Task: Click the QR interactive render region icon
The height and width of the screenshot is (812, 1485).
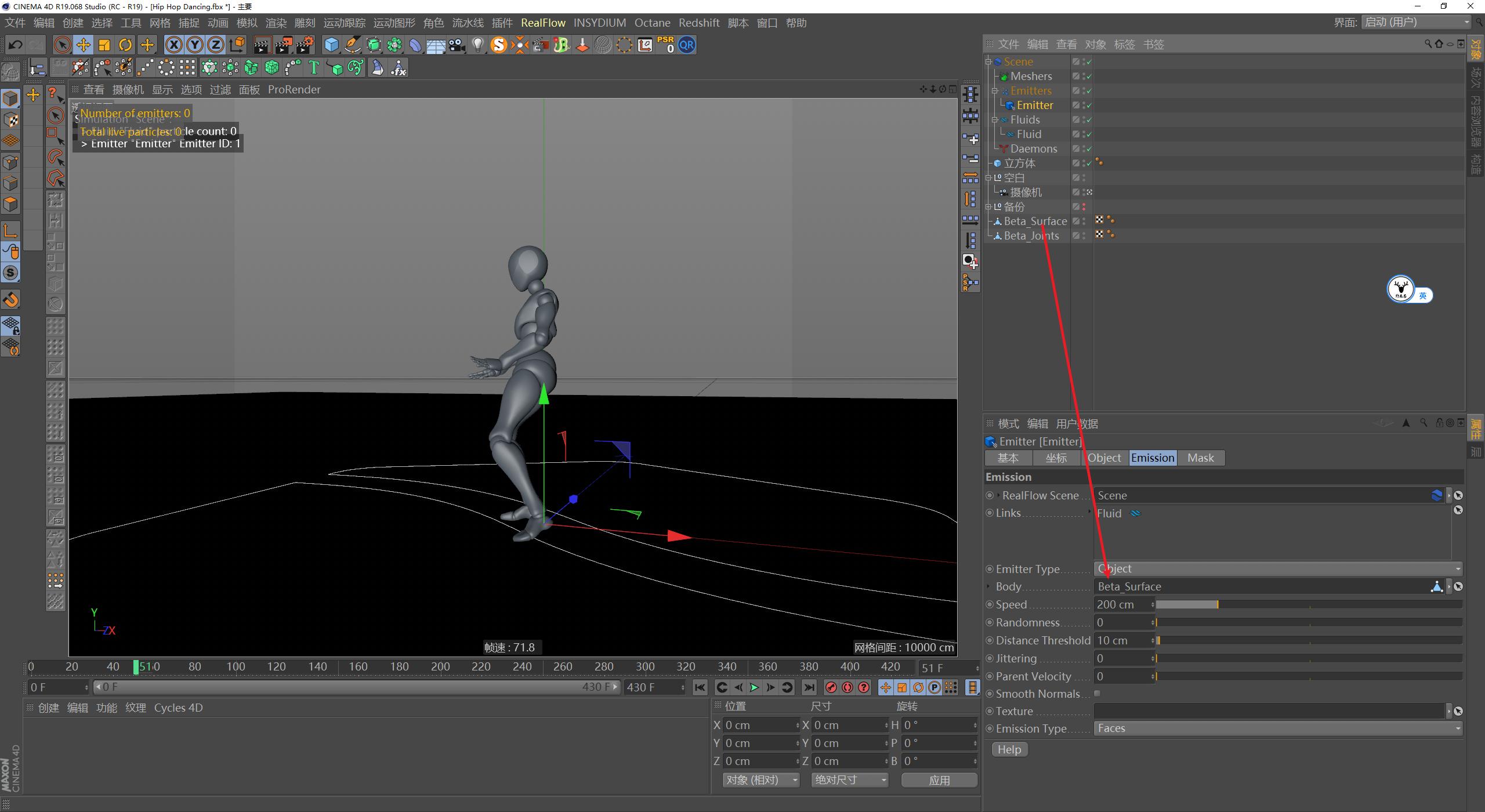Action: [686, 45]
